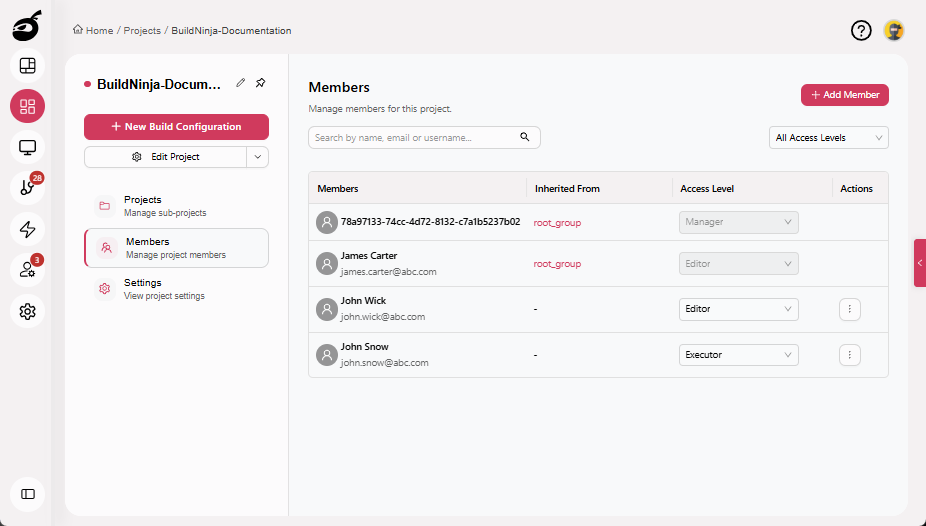Click the Access Level column header
Screen dimensions: 926x526
(707, 188)
